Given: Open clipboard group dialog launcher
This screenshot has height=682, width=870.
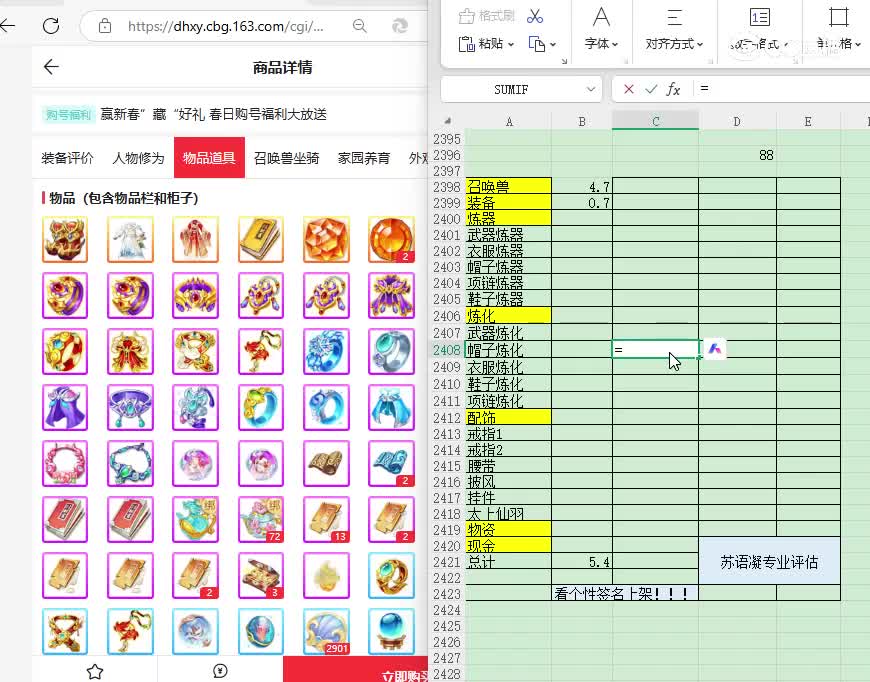Looking at the screenshot, I should click(x=564, y=61).
